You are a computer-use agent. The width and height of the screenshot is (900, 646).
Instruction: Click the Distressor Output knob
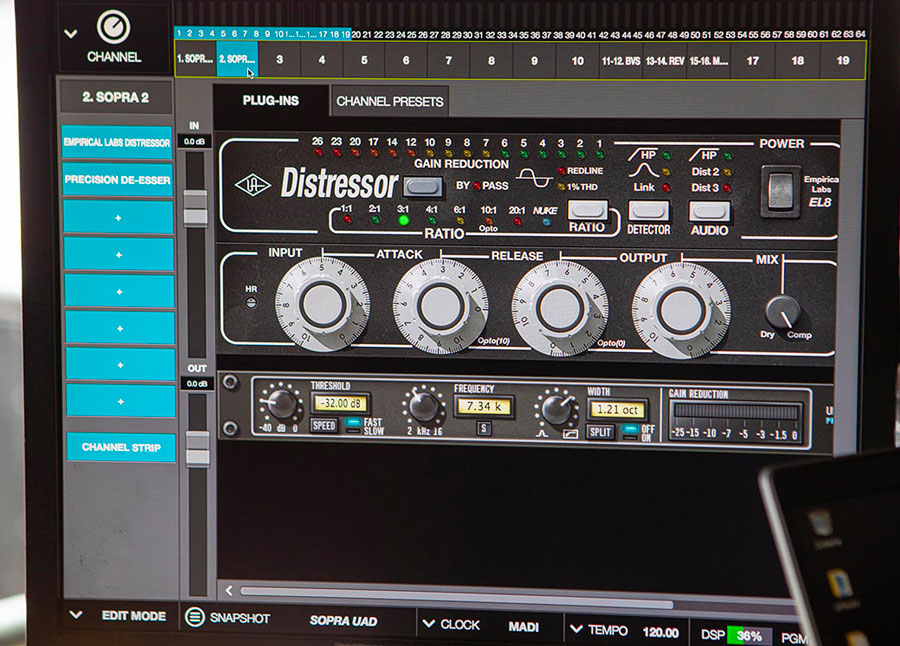pos(681,311)
